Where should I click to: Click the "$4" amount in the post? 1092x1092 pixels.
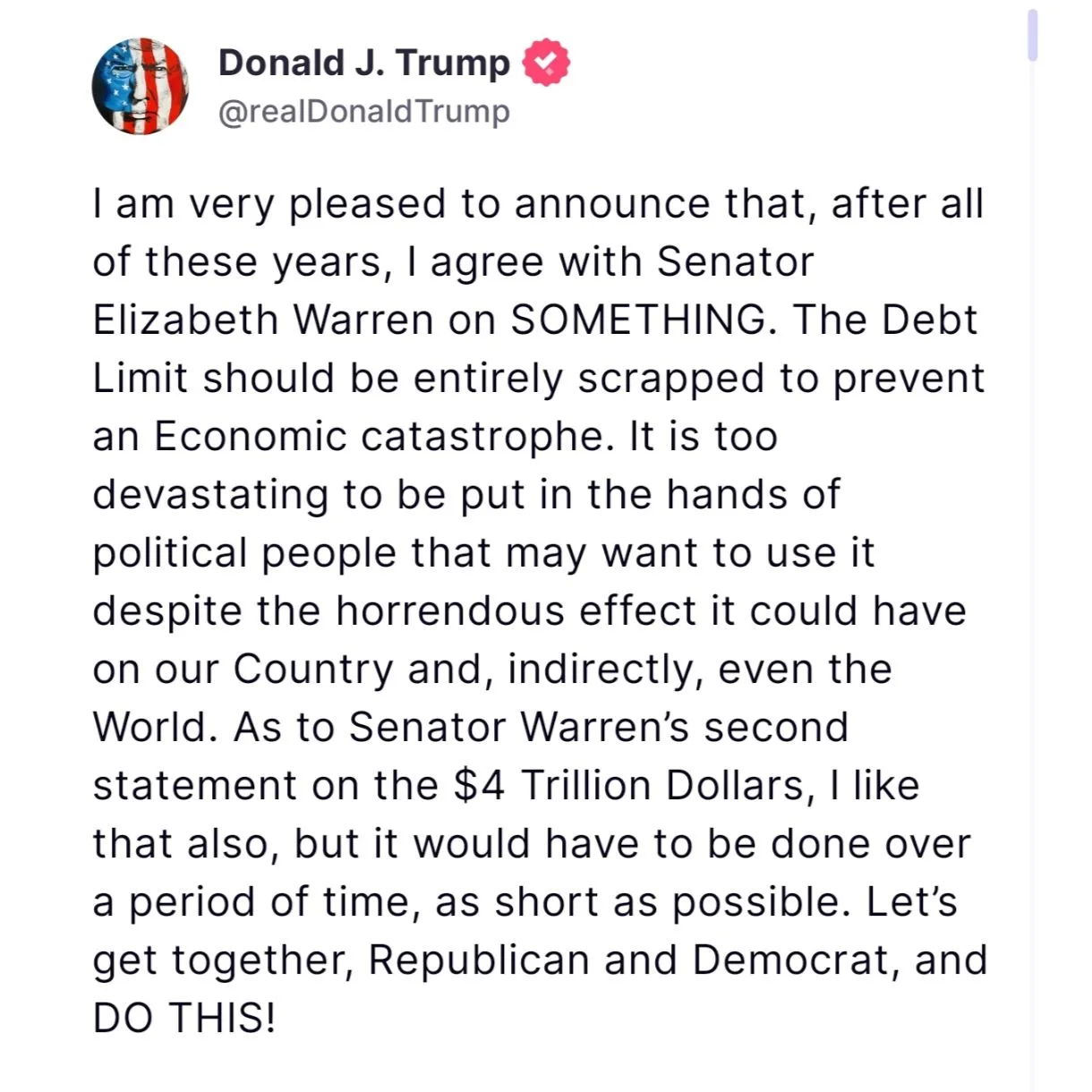(480, 786)
